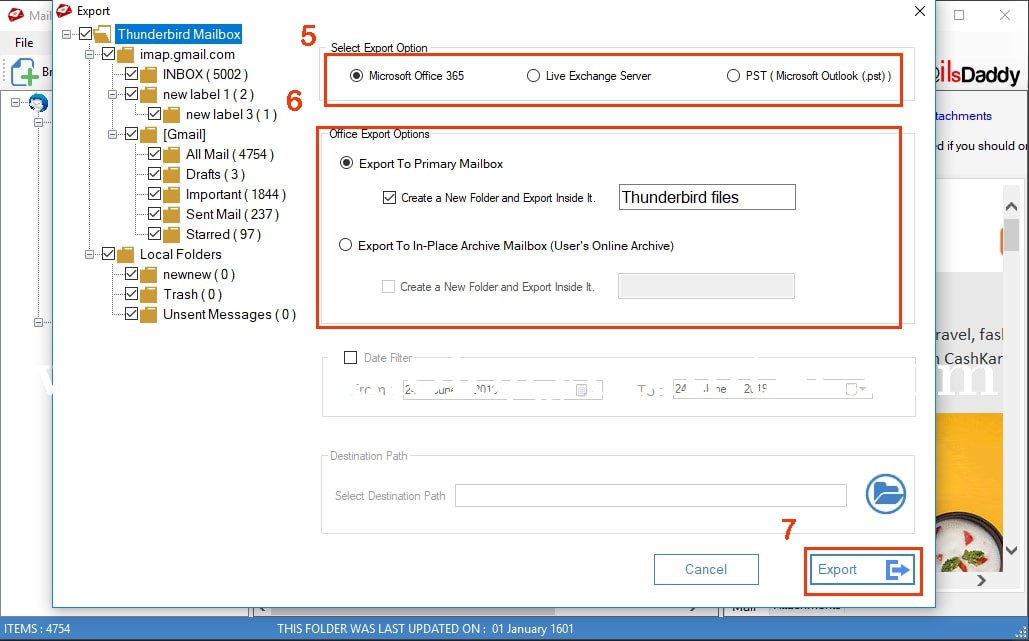Screen dimensions: 1029x641
Task: Collapse top node in background window tree
Action: [x=16, y=103]
